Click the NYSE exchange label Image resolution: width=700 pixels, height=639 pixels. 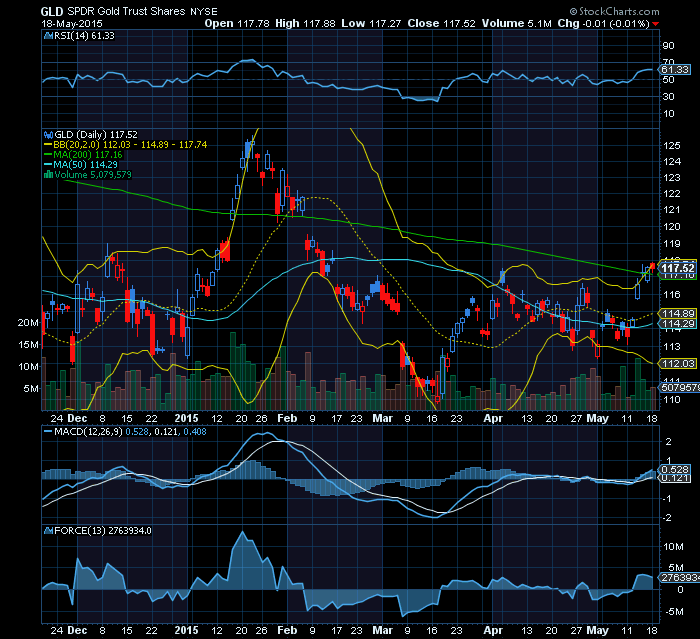coord(204,12)
